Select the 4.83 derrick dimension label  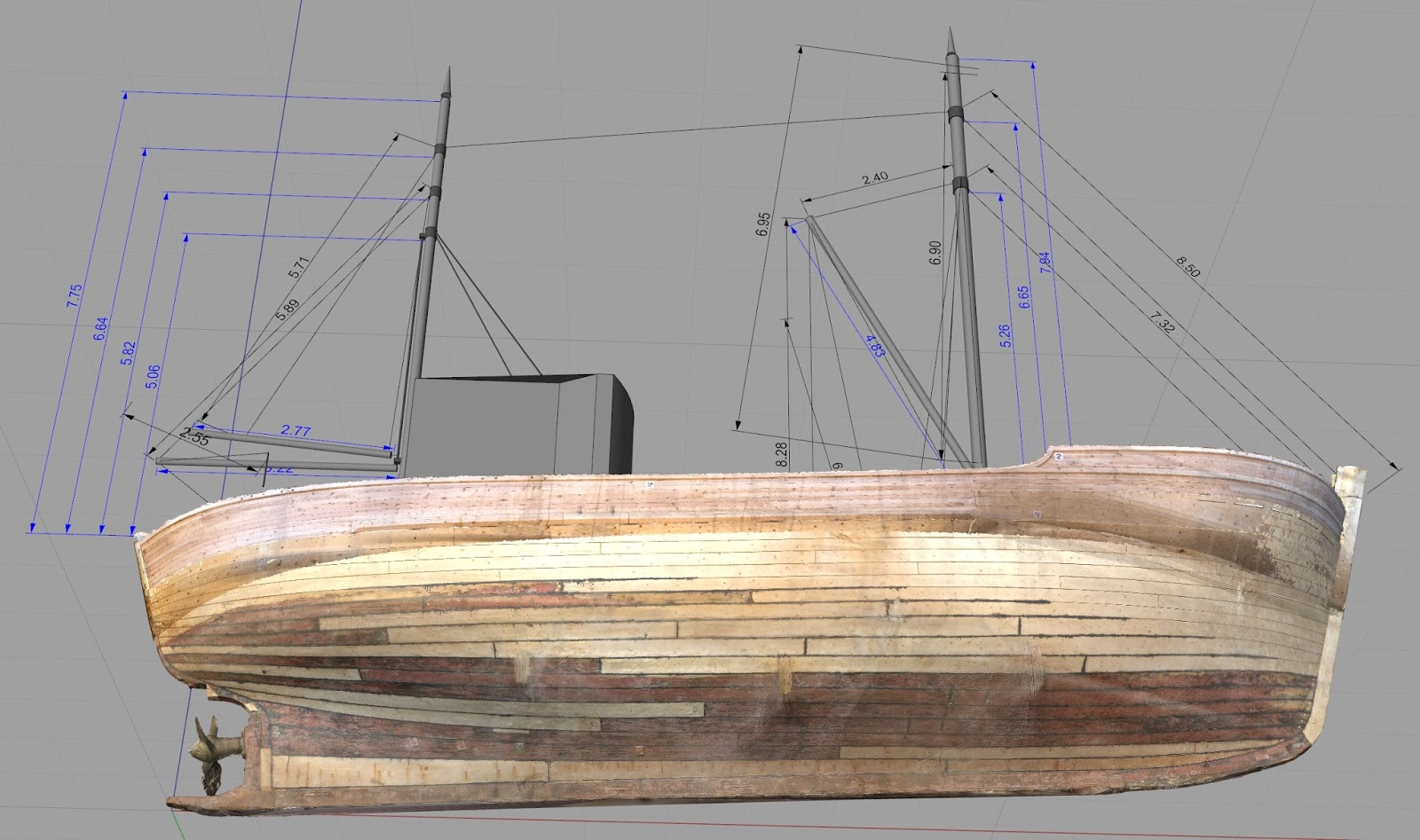click(x=874, y=345)
